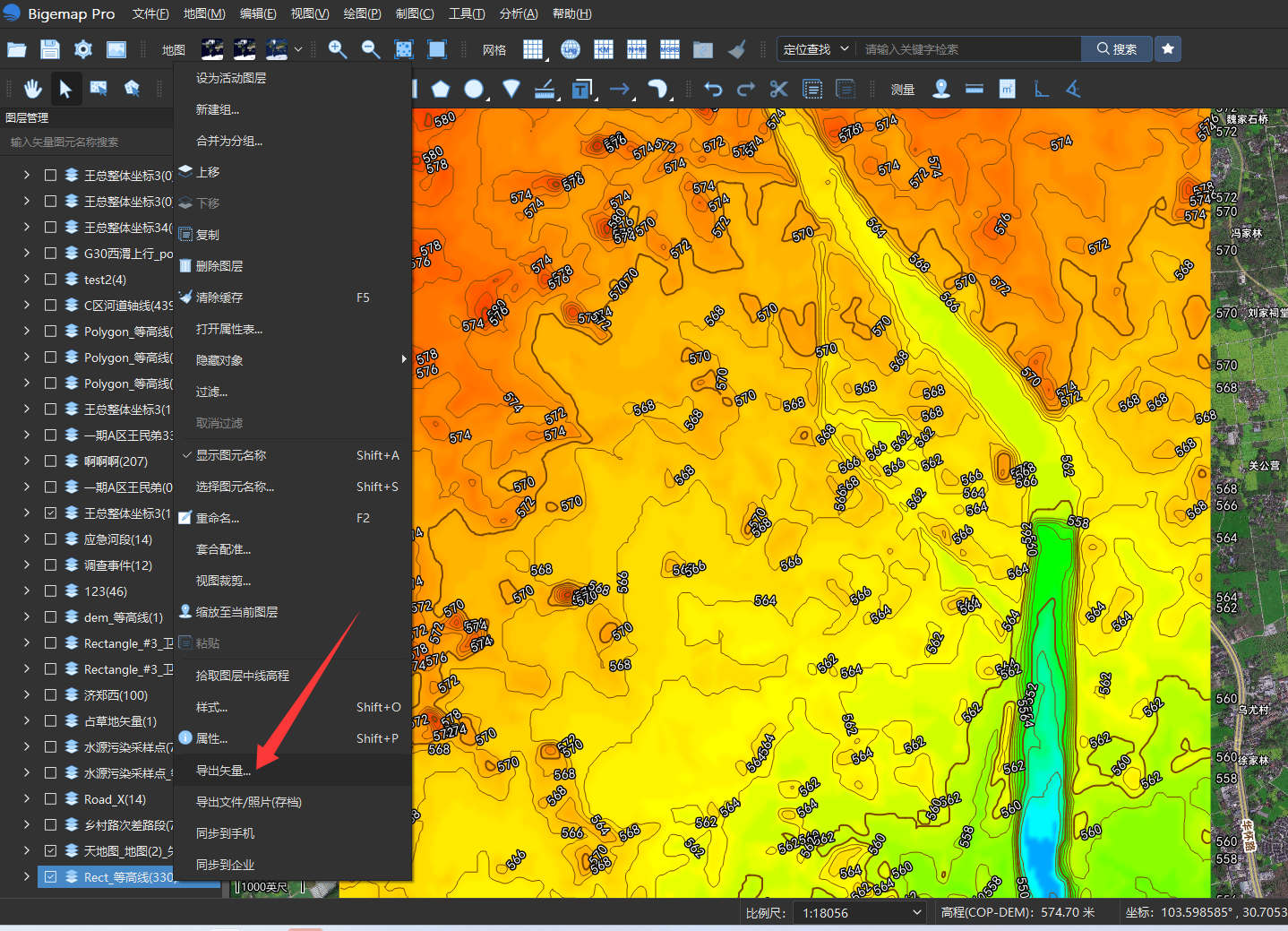The height and width of the screenshot is (931, 1288).
Task: Uncheck the Rect_等高线 layer checkbox
Action: click(x=51, y=877)
